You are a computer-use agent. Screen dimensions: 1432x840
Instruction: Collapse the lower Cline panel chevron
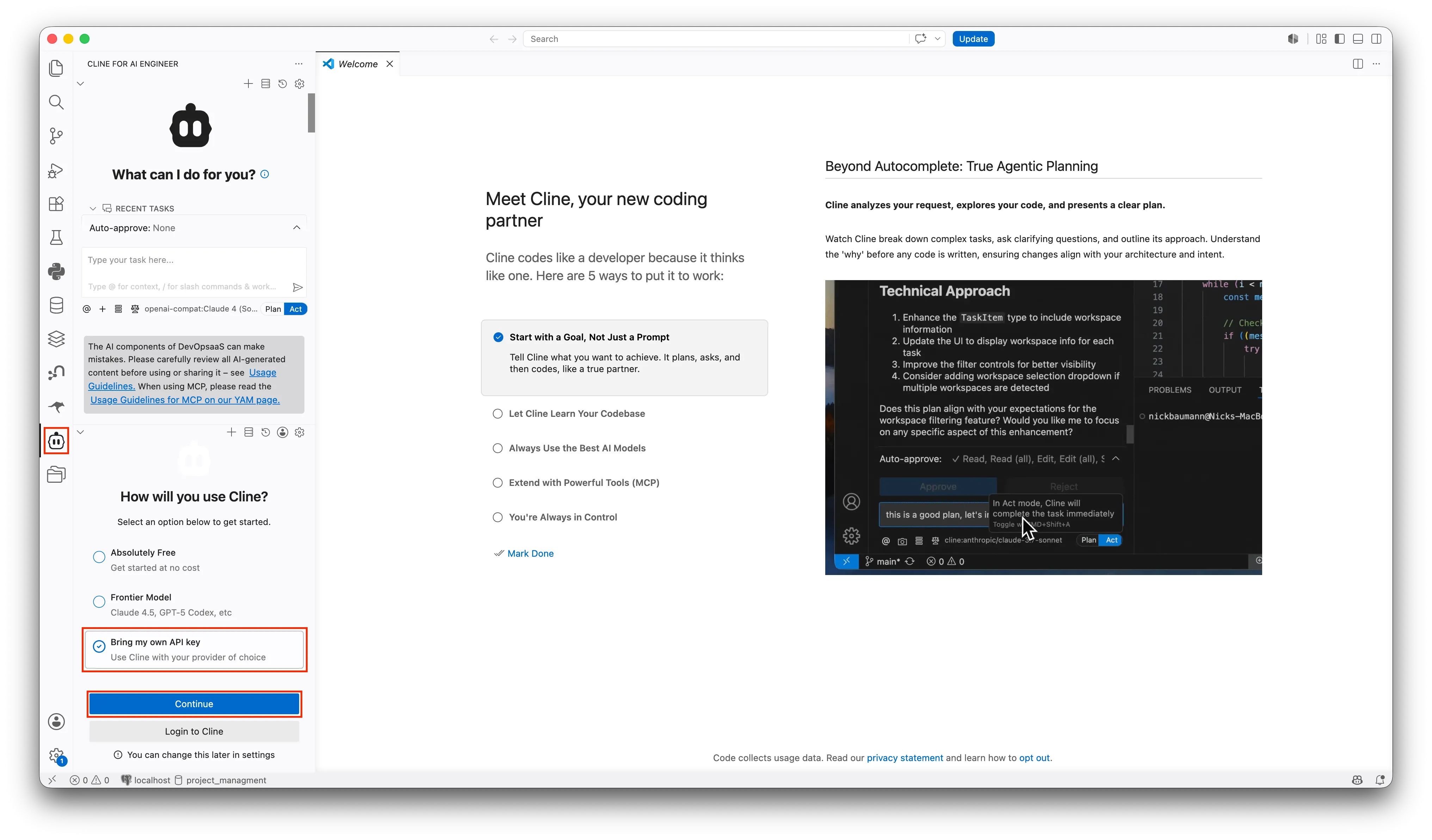(x=80, y=432)
